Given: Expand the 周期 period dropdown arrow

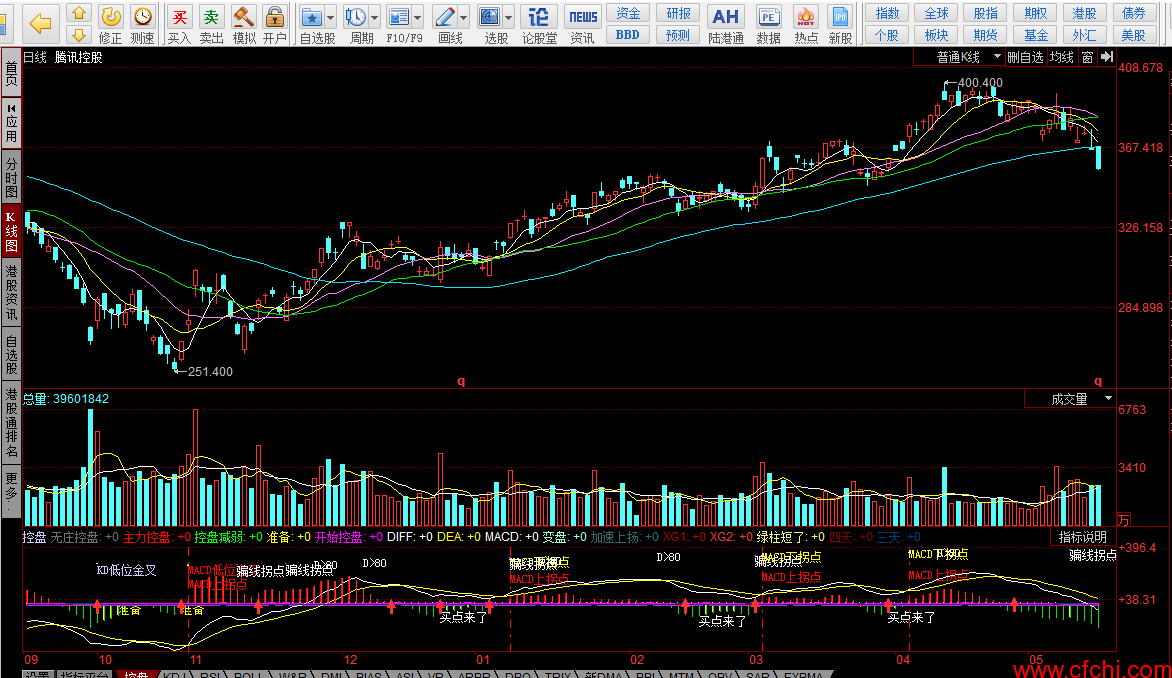Looking at the screenshot, I should click(x=375, y=18).
